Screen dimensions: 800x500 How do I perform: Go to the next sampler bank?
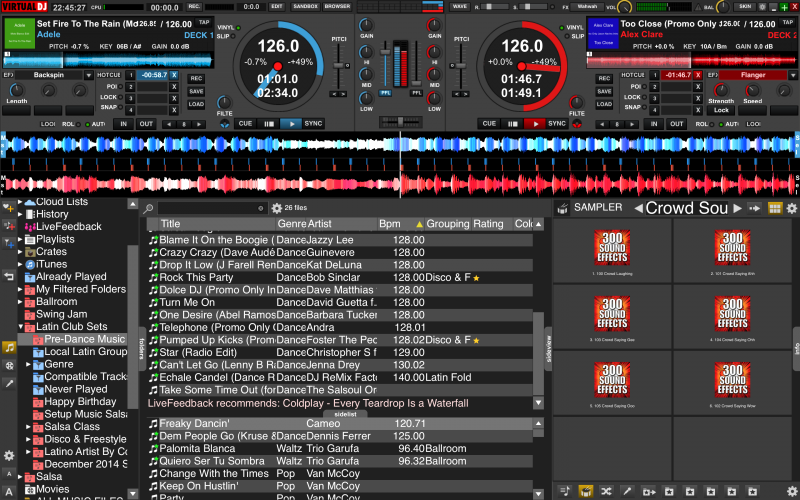click(737, 208)
